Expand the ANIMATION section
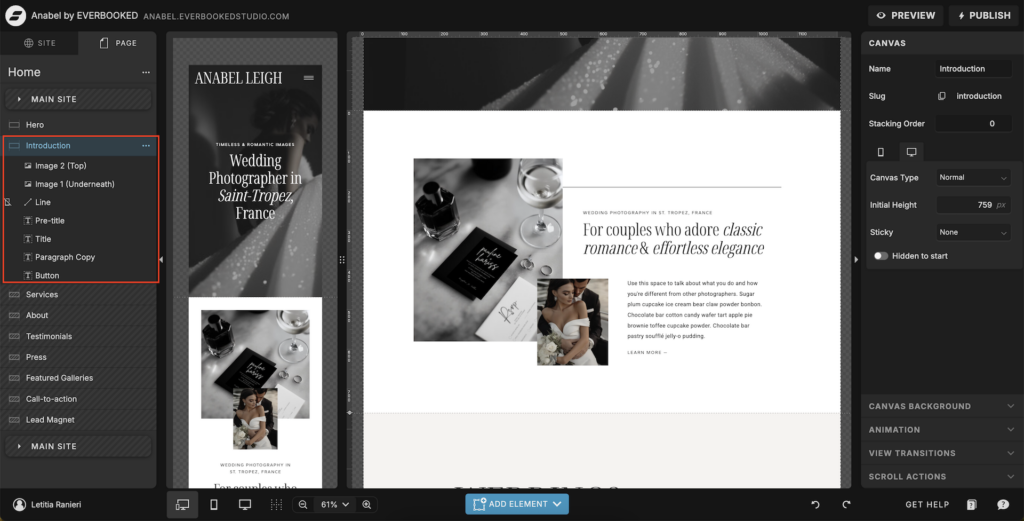The image size is (1024, 521). (942, 430)
